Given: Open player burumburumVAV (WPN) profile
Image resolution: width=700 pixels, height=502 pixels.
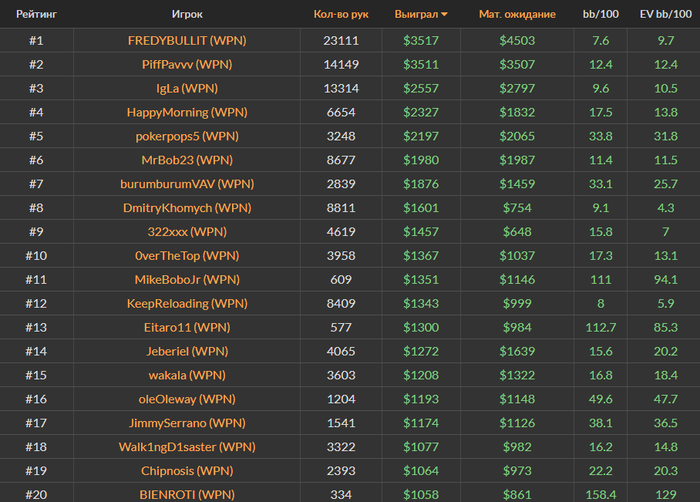Looking at the screenshot, I should [x=187, y=184].
